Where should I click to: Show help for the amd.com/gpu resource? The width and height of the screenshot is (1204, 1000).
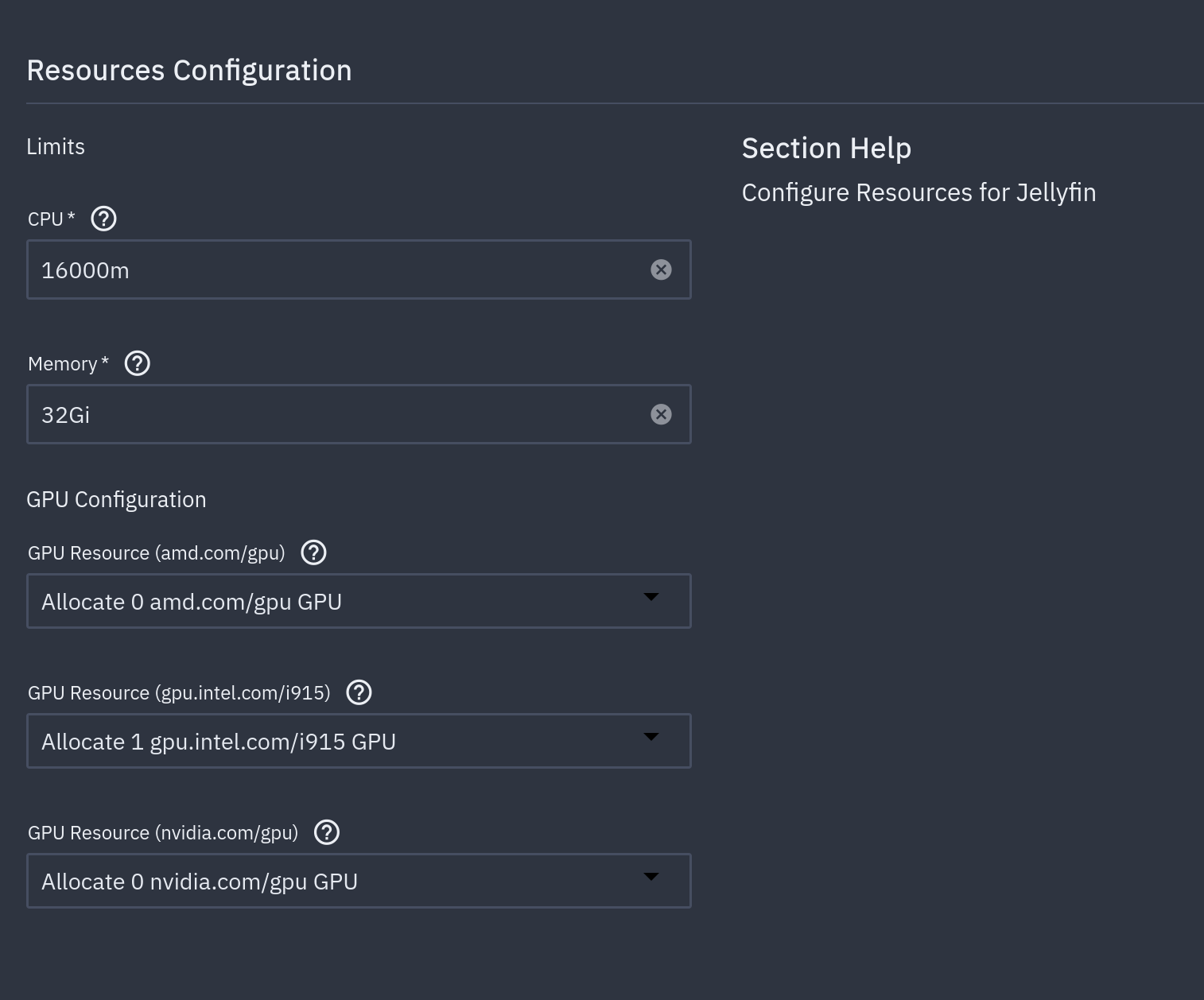[x=314, y=552]
